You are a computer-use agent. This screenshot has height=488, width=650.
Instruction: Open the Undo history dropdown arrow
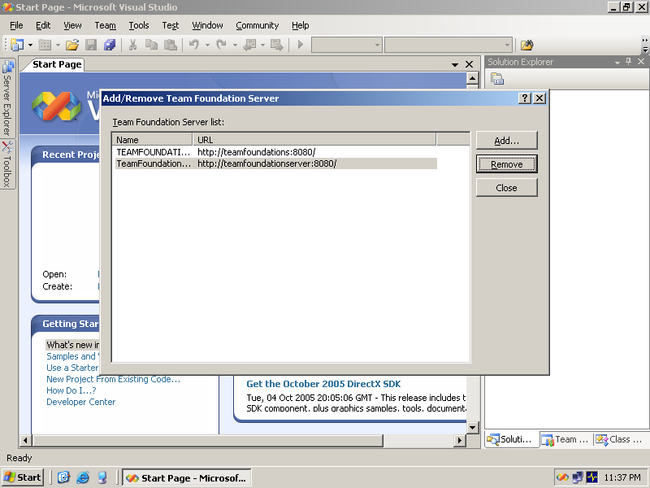point(207,45)
